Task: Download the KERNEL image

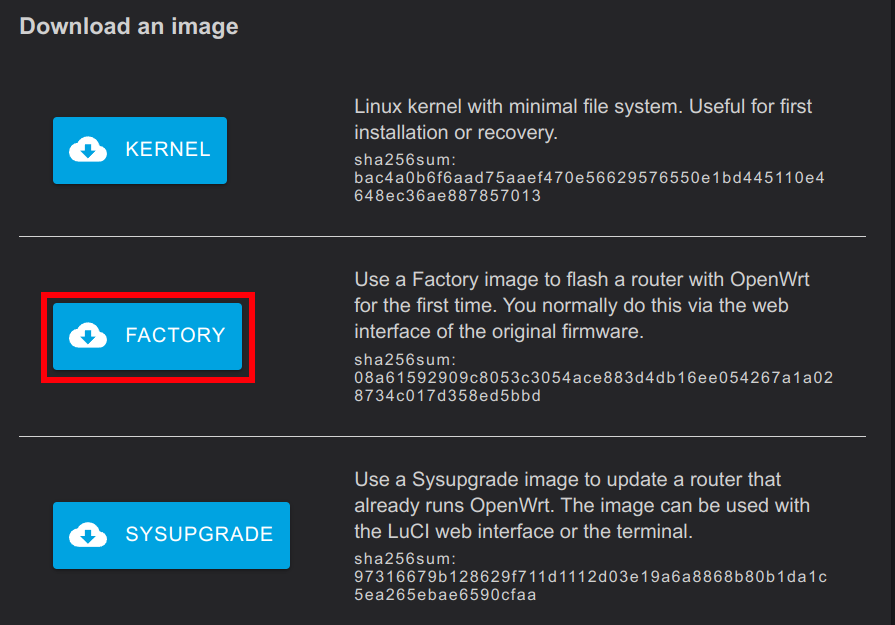Action: 140,150
